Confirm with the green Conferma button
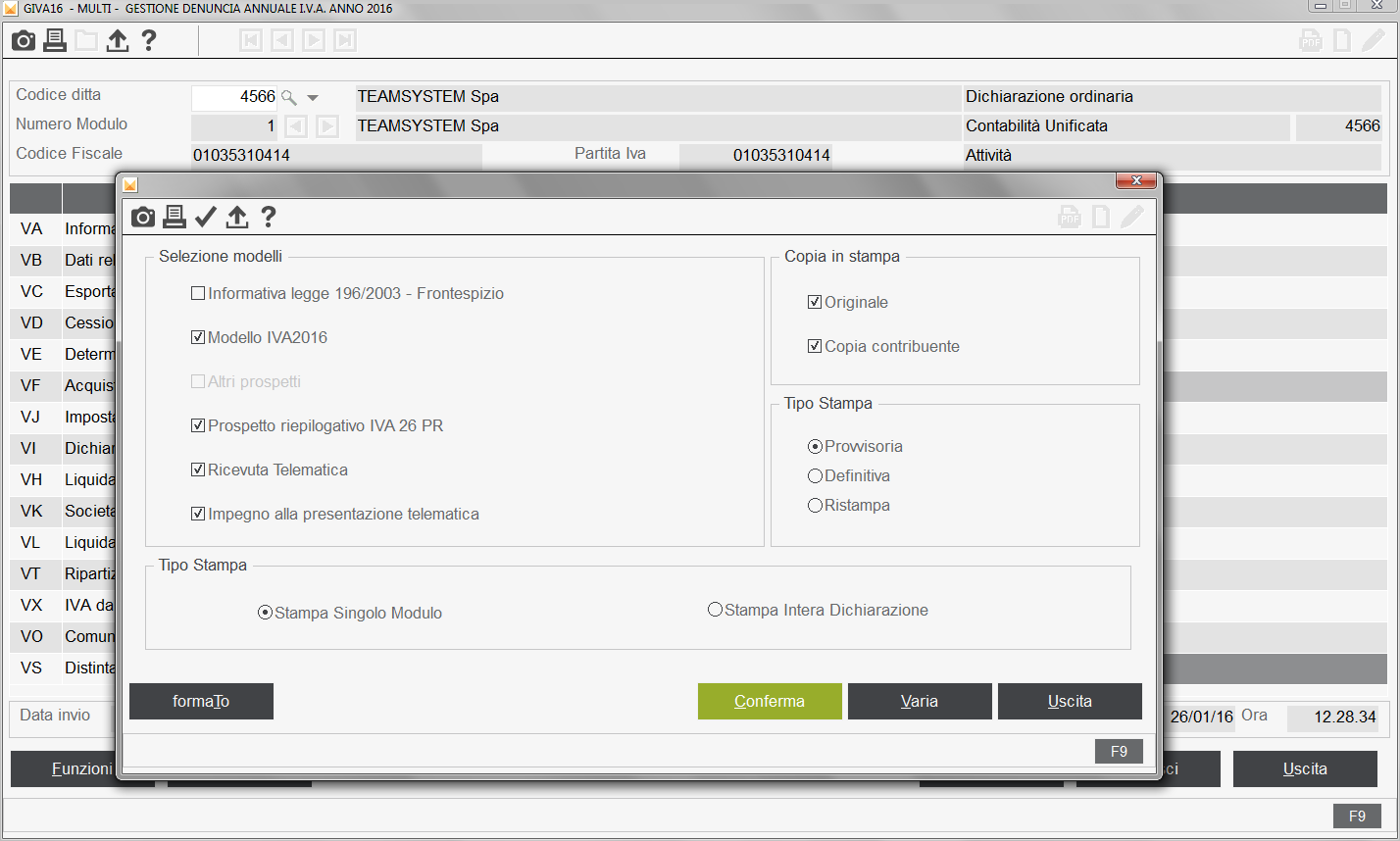The width and height of the screenshot is (1400, 841). [x=770, y=701]
